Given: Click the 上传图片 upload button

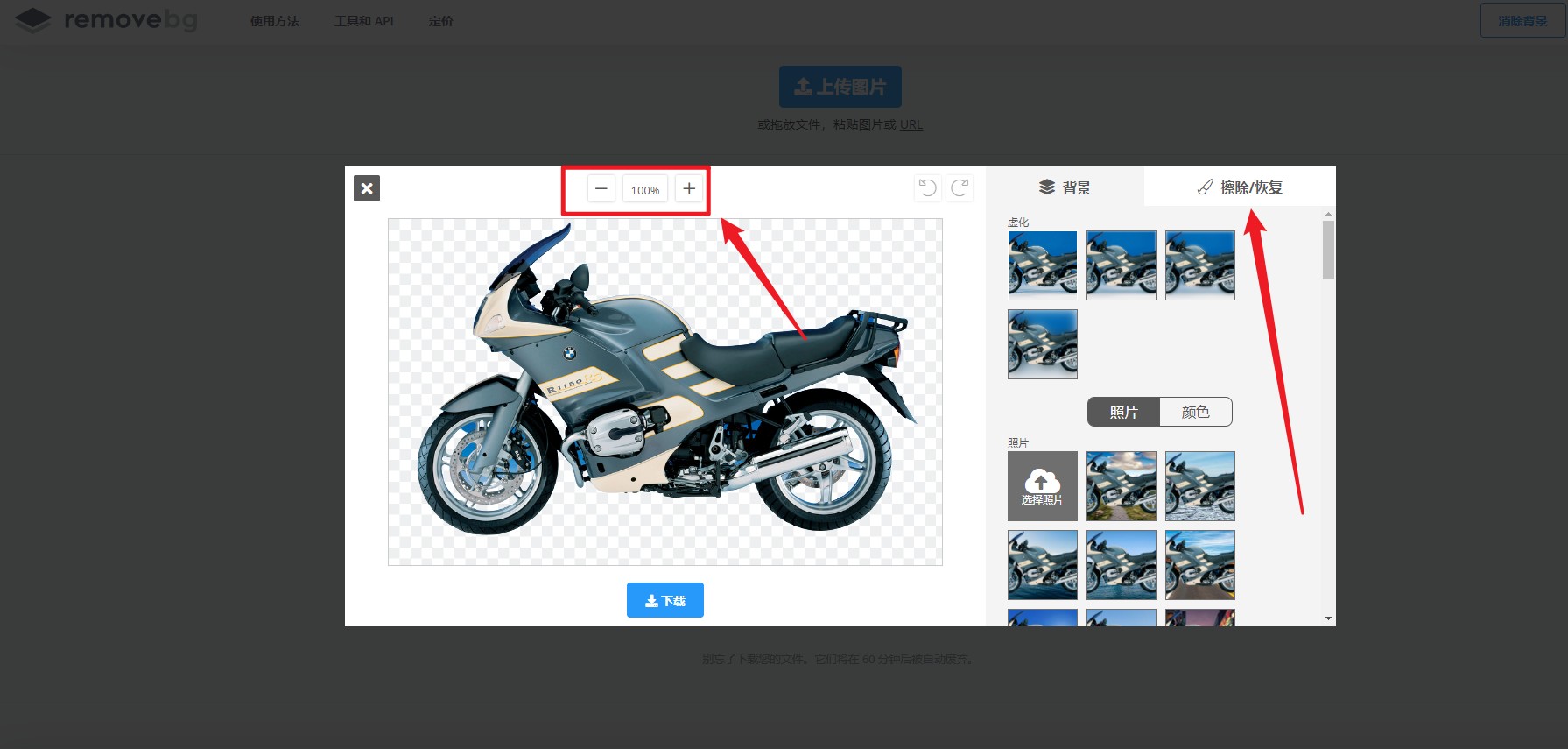Looking at the screenshot, I should pos(840,87).
